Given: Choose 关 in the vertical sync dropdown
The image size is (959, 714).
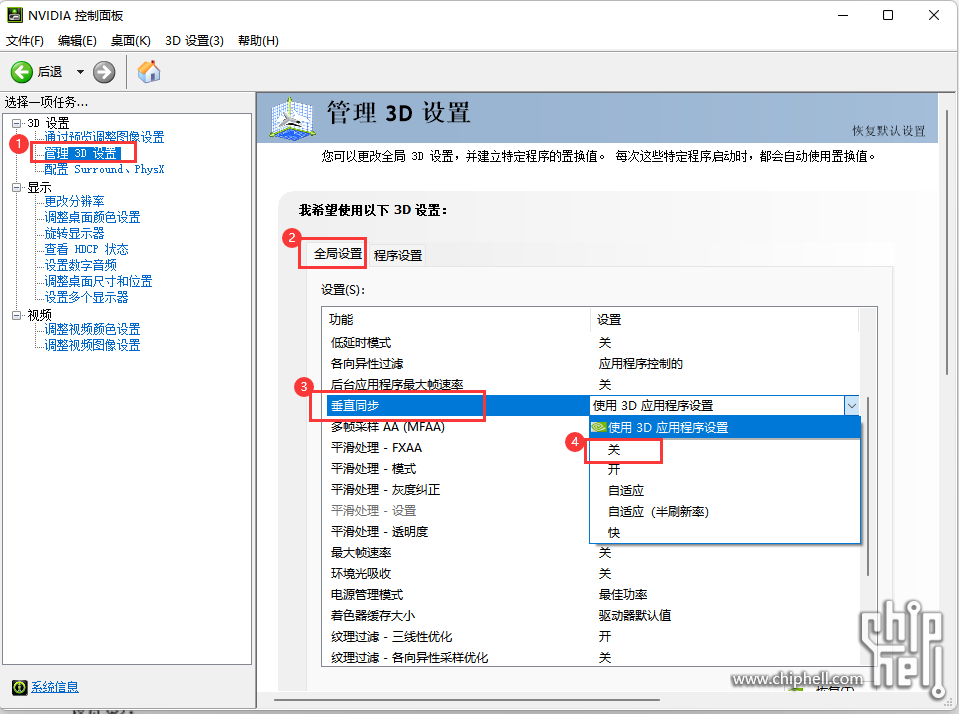Looking at the screenshot, I should [x=725, y=450].
